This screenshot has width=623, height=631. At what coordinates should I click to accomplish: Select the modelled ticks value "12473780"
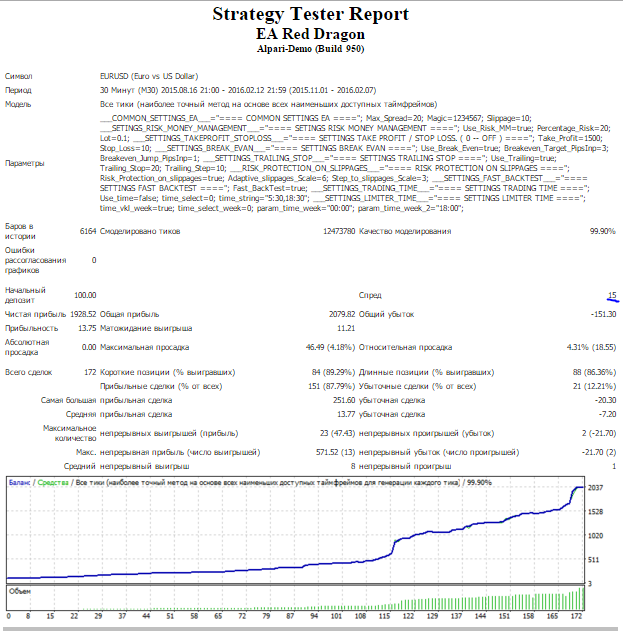[x=339, y=231]
